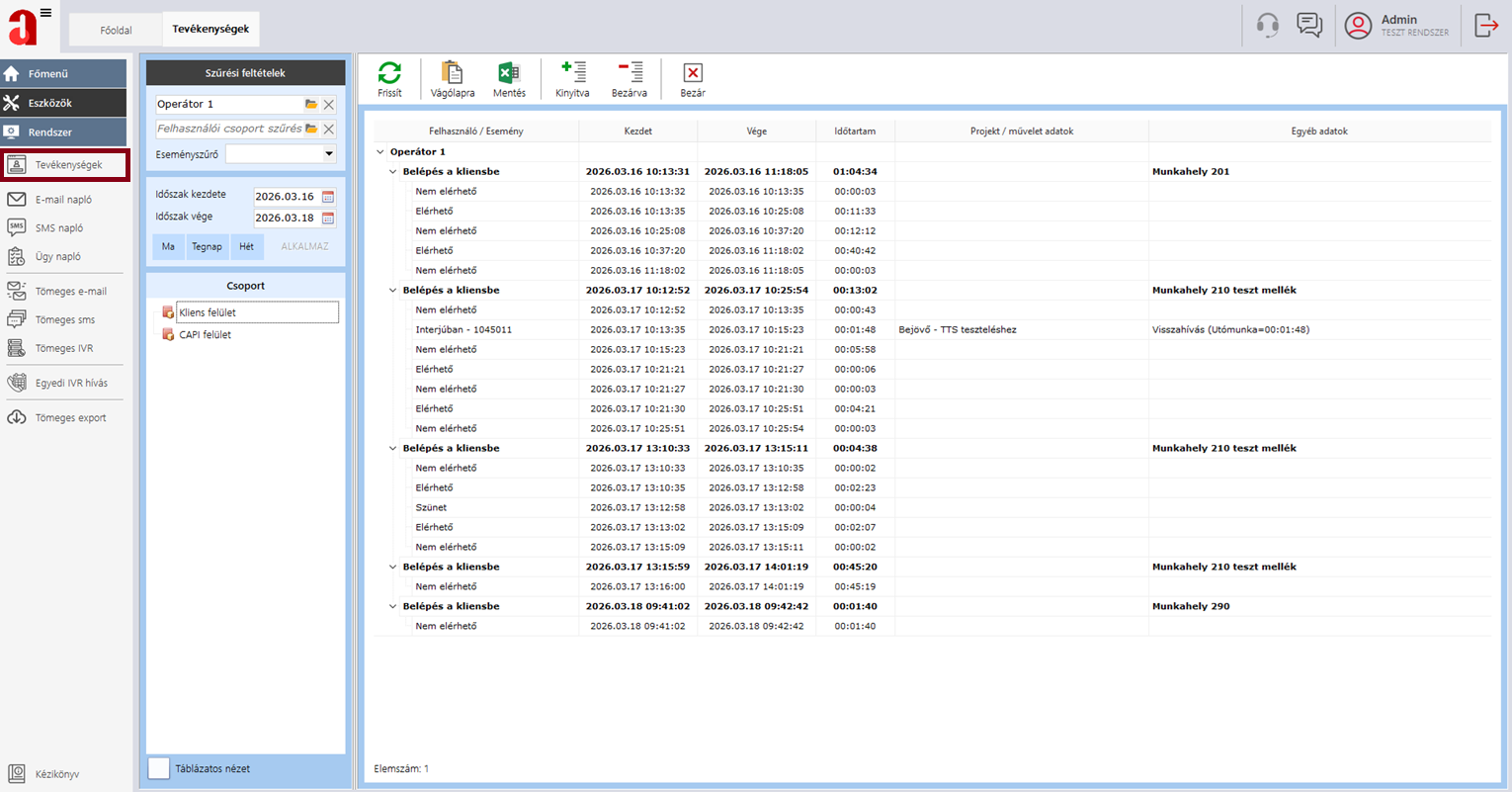This screenshot has width=1512, height=792.
Task: Collapse the Belépés a kliensbe Munkahely 201 row
Action: click(x=393, y=172)
